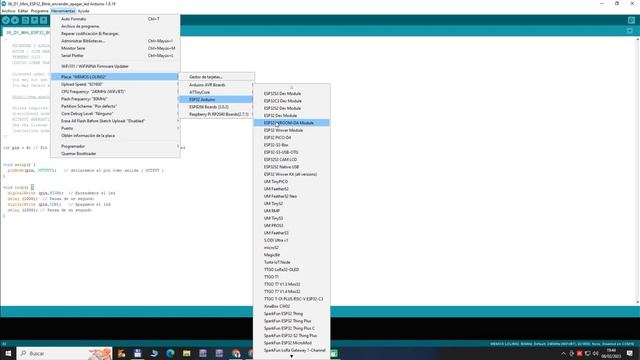Open WiFi101 / WiFiNINA Firmware Updater

115,66
